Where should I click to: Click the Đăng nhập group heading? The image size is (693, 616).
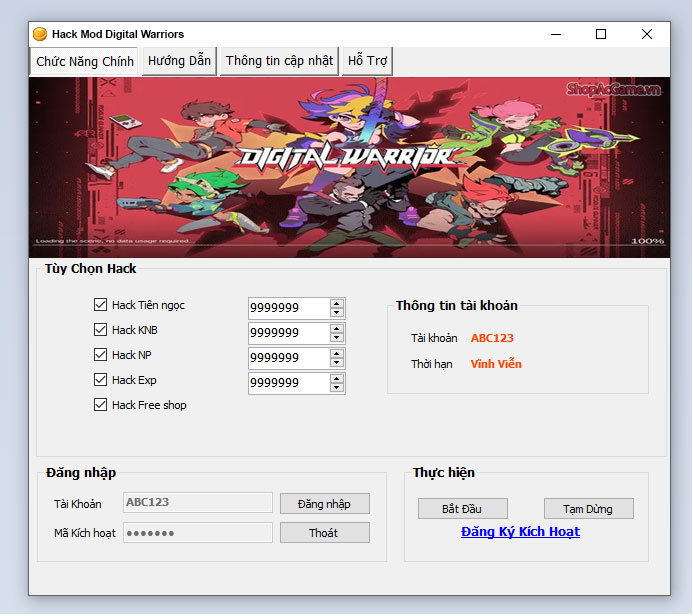point(81,472)
